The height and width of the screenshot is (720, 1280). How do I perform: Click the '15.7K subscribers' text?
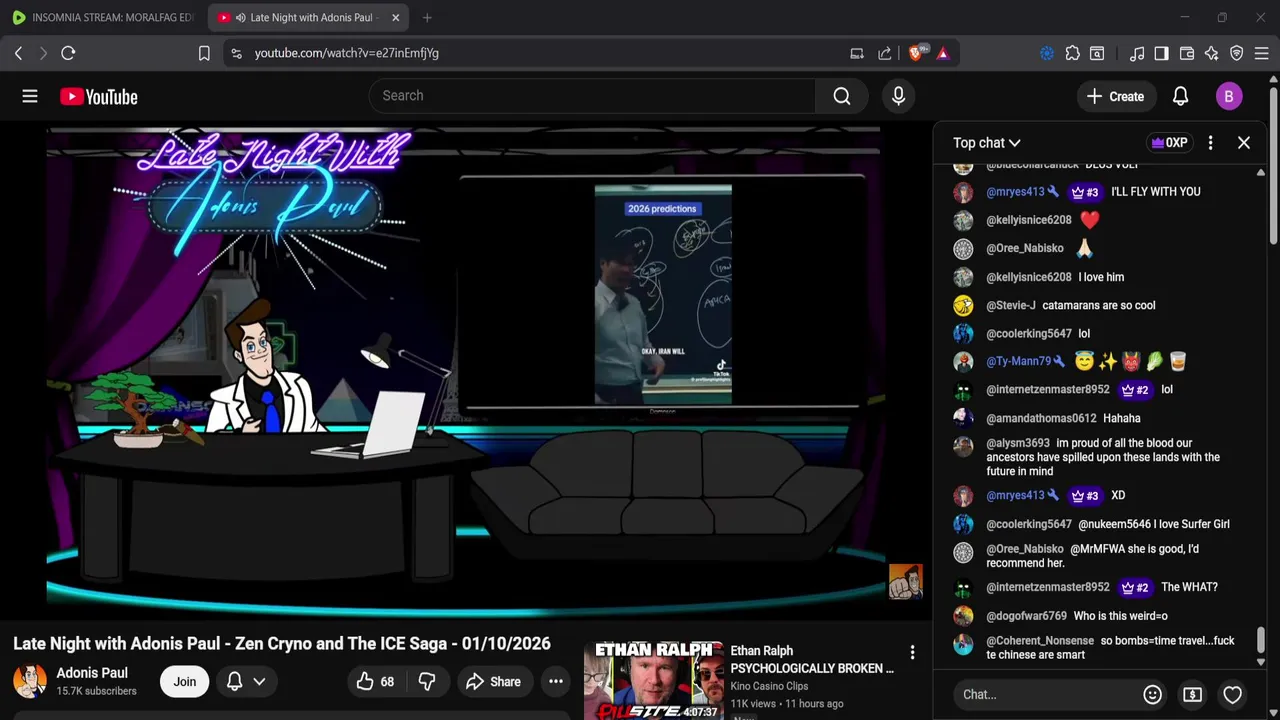point(96,691)
